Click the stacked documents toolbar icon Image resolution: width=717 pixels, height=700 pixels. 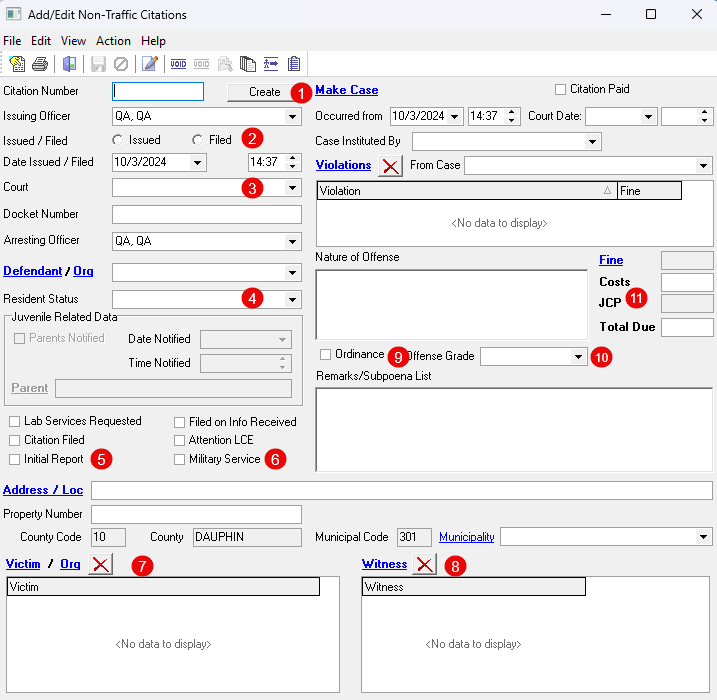tap(248, 64)
